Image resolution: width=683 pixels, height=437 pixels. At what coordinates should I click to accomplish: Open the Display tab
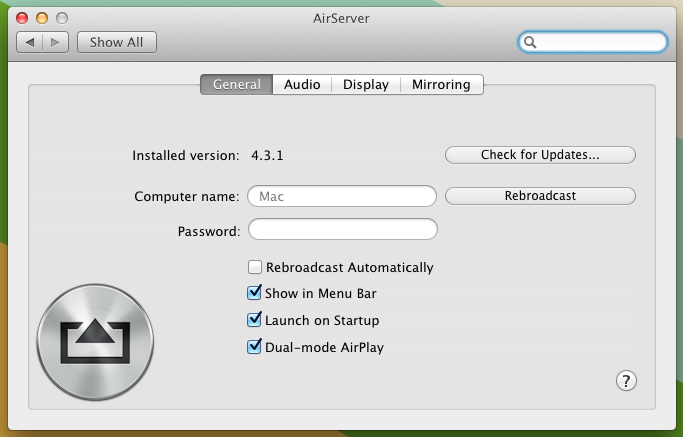point(366,85)
